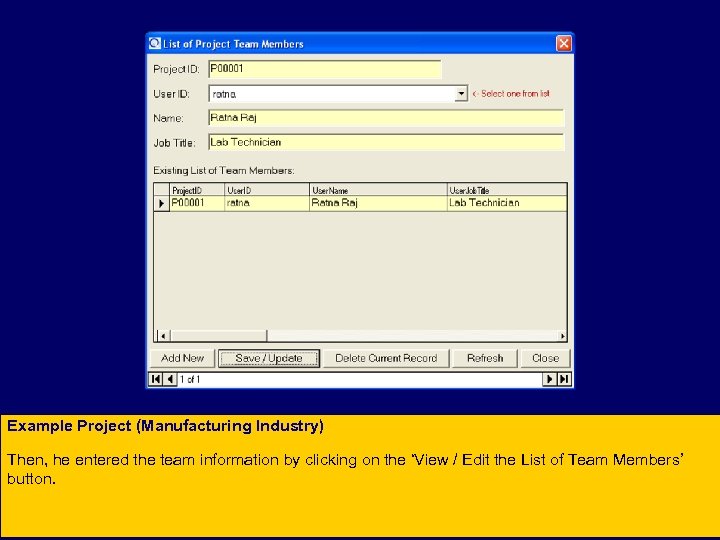Image resolution: width=720 pixels, height=540 pixels.
Task: Go to previous record navigation arrow
Action: coord(170,379)
